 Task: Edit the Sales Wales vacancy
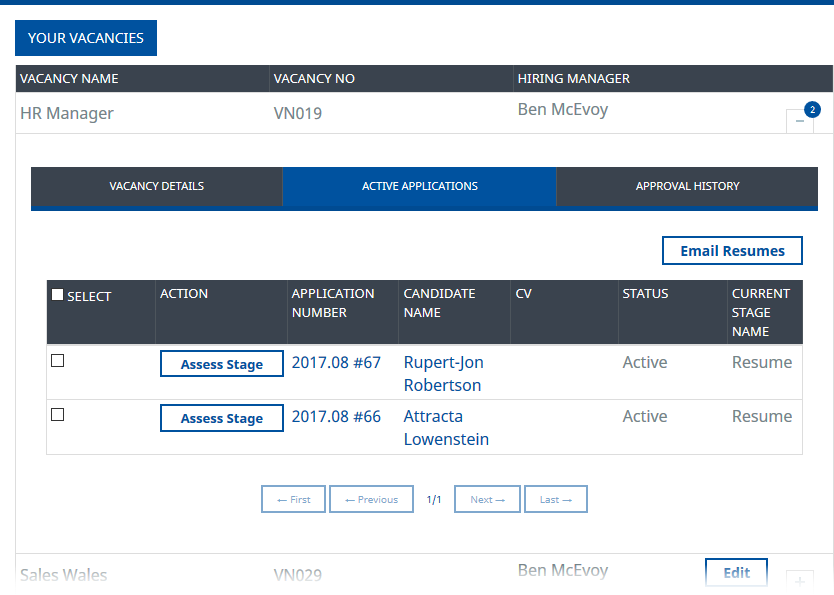pyautogui.click(x=736, y=573)
